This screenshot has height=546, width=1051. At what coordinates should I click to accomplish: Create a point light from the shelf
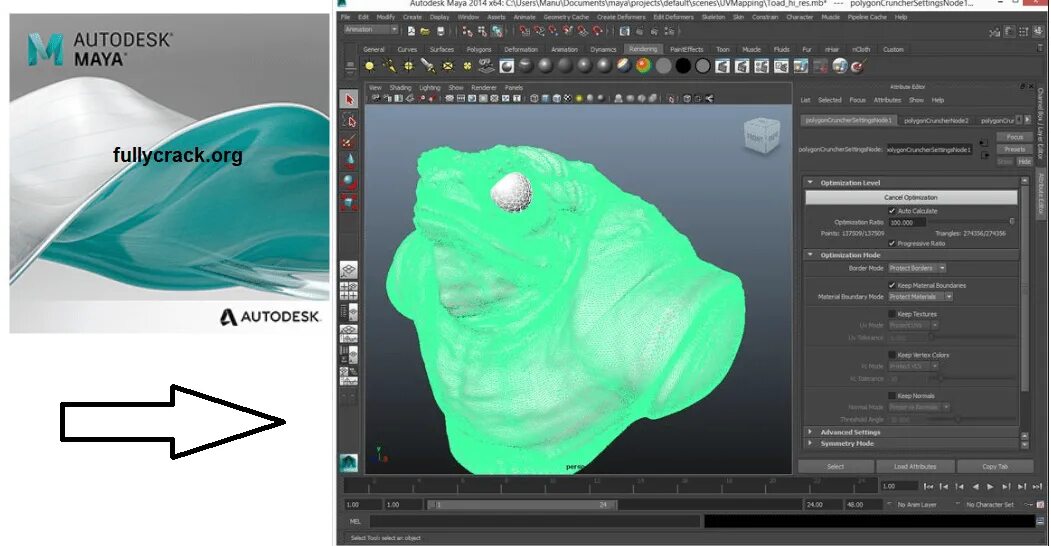coord(408,66)
